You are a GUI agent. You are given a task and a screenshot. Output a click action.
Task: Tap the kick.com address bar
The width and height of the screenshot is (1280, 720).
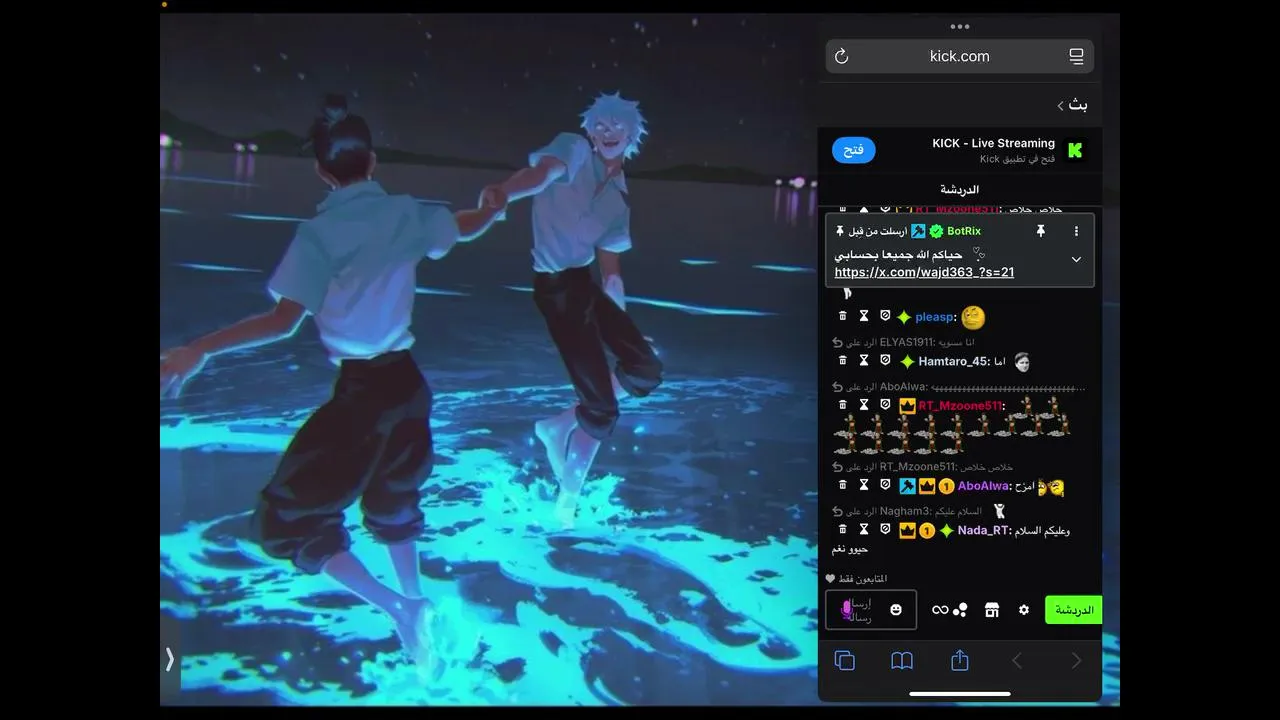point(959,56)
